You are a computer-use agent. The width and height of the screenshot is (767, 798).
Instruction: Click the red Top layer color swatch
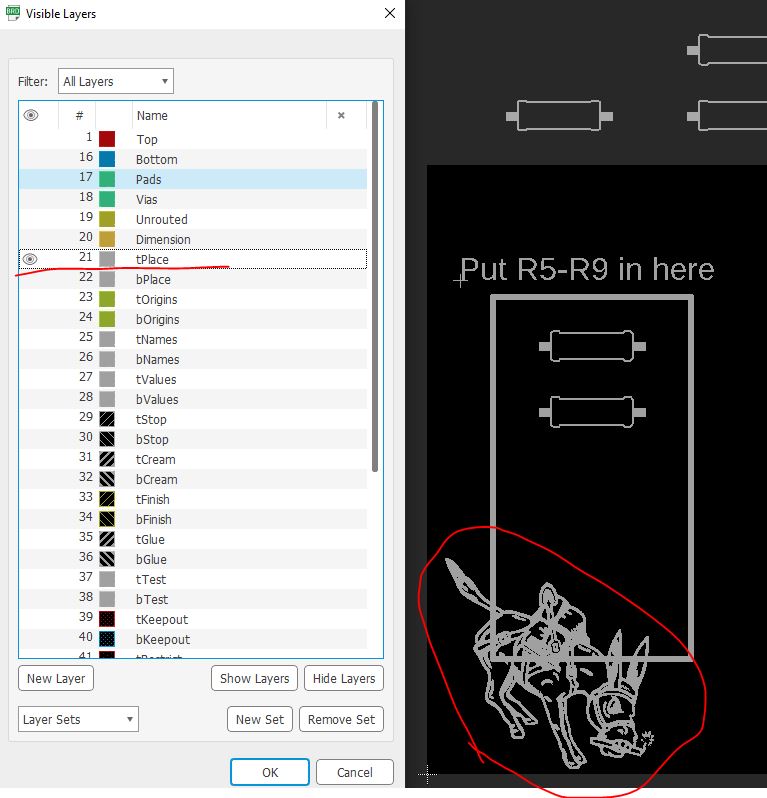pyautogui.click(x=107, y=139)
